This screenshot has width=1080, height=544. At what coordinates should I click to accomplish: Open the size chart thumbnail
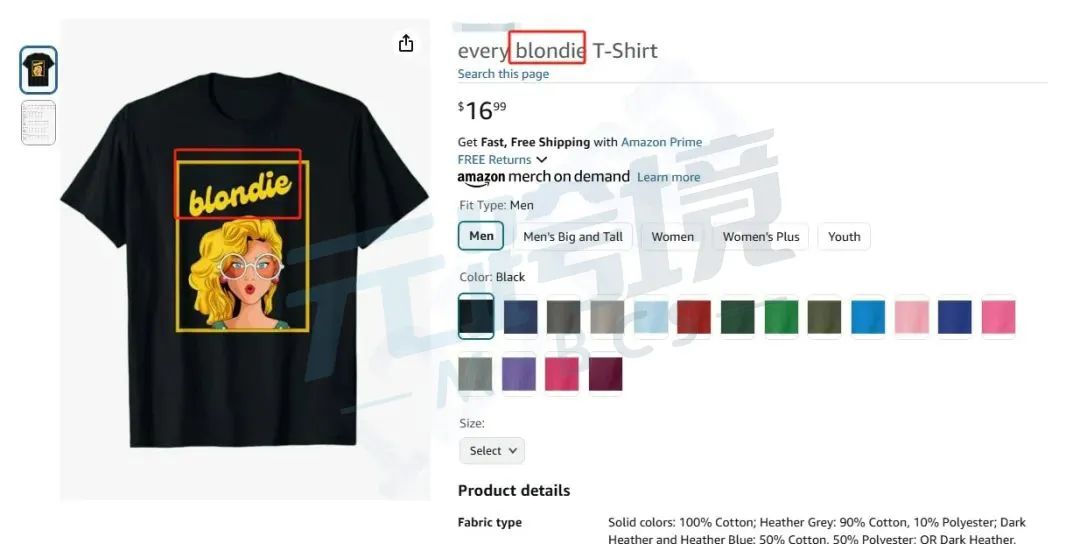click(x=39, y=123)
